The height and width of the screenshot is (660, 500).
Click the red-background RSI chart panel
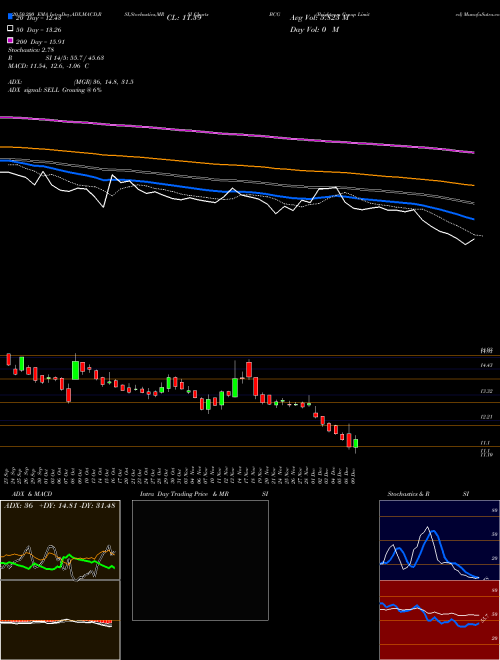pos(439,620)
